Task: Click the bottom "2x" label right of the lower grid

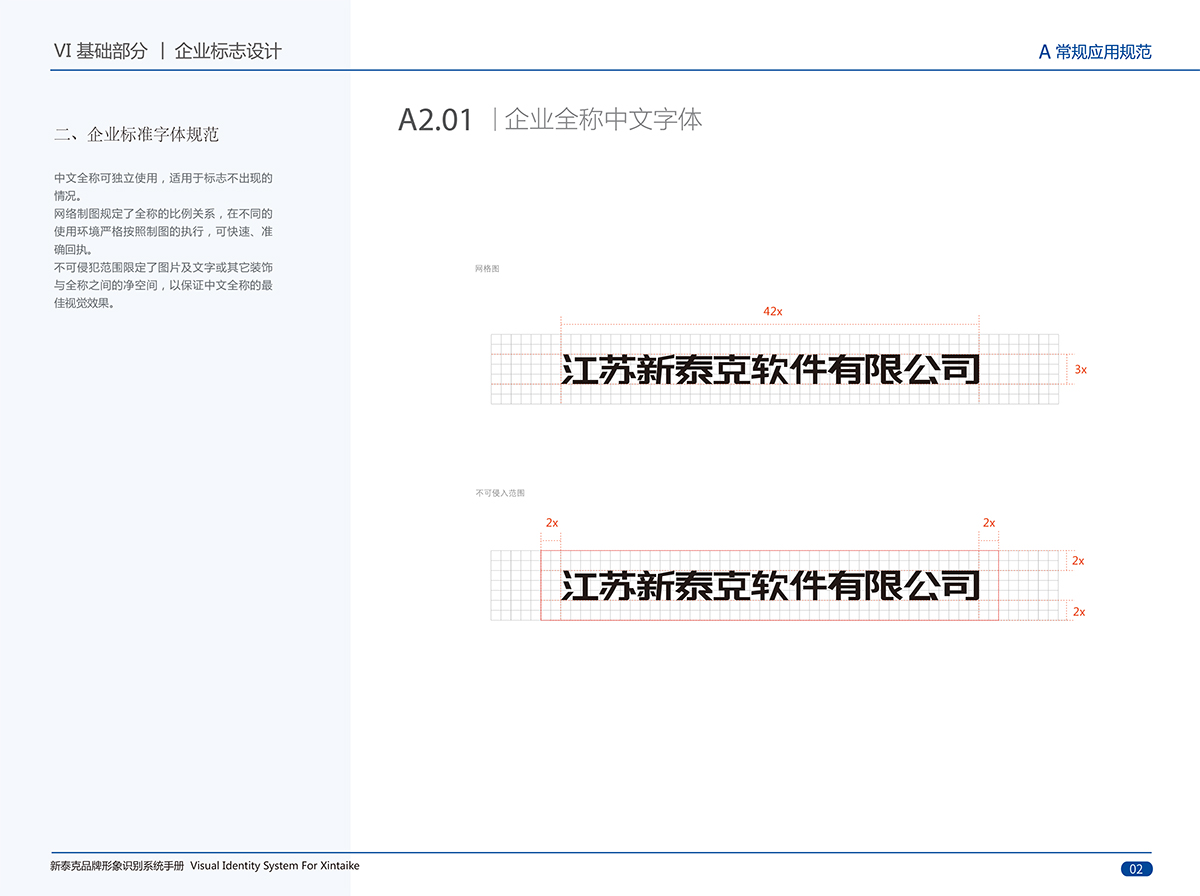Action: tap(1078, 611)
